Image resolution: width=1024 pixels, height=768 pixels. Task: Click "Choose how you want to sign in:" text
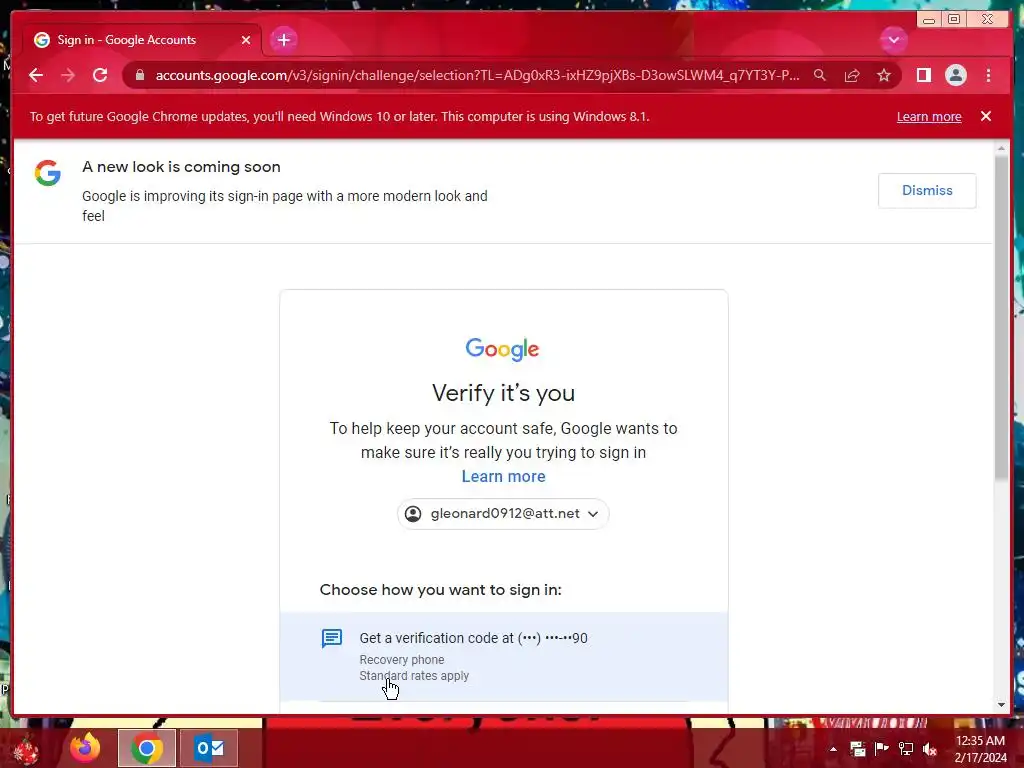pos(440,590)
